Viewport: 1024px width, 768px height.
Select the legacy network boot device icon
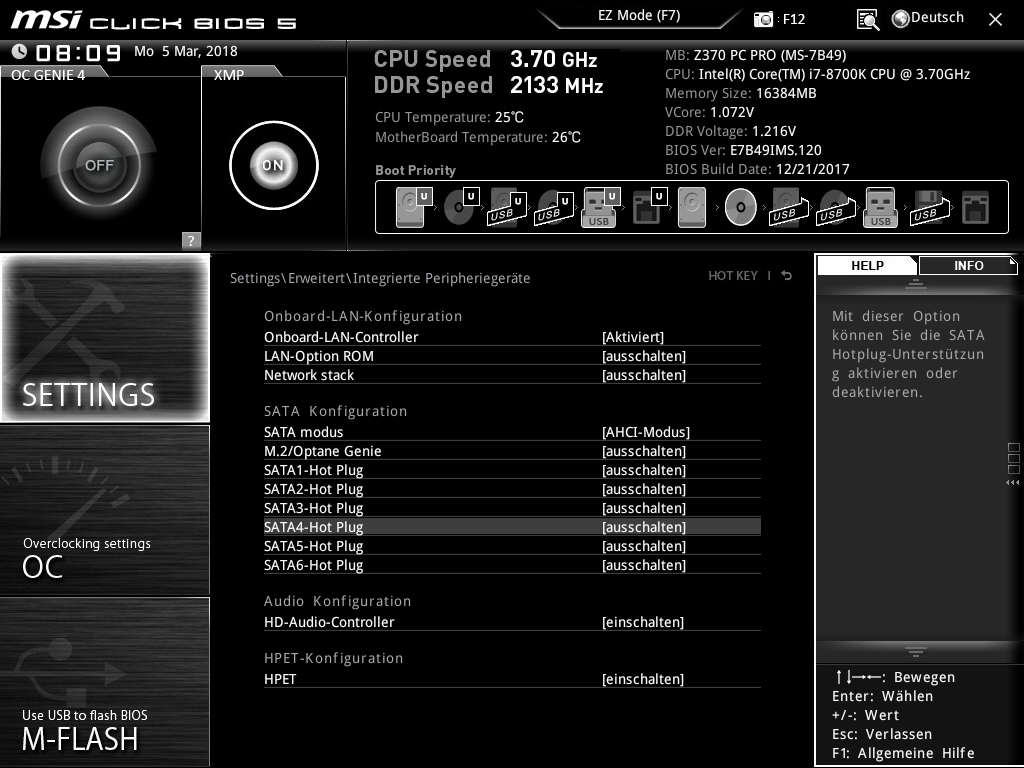point(976,208)
